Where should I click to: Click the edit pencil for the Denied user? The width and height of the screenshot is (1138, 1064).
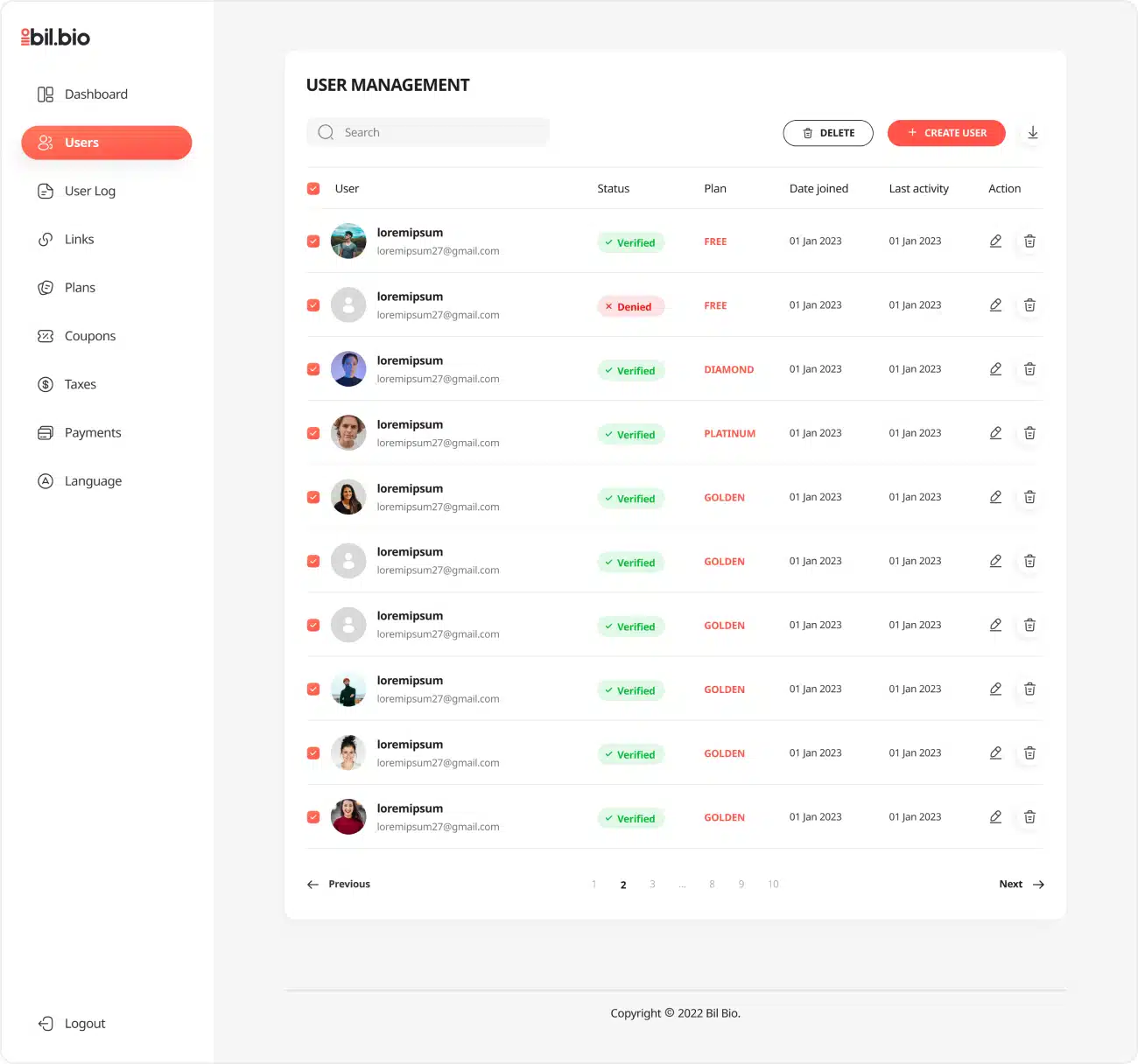(x=995, y=305)
